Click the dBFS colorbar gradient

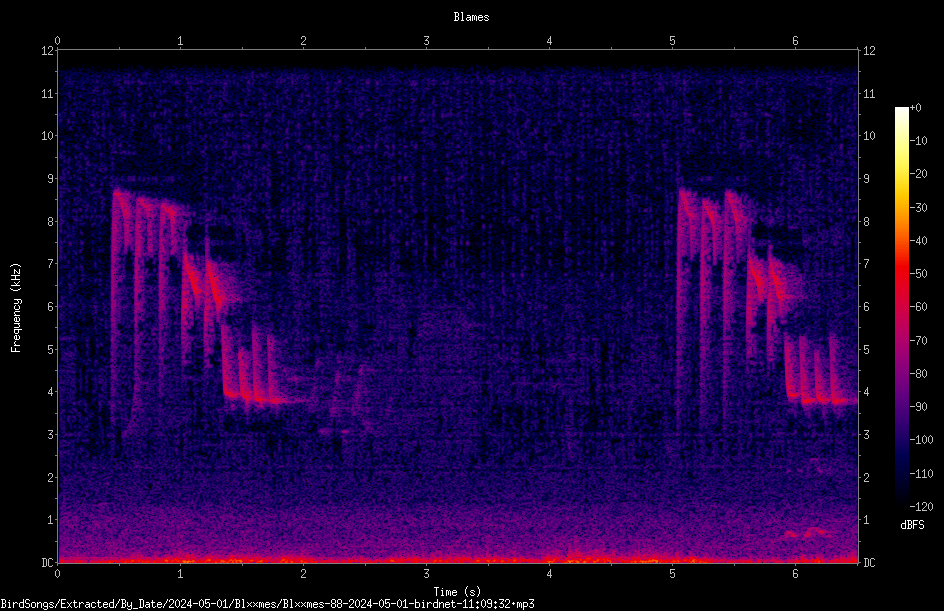tap(901, 306)
